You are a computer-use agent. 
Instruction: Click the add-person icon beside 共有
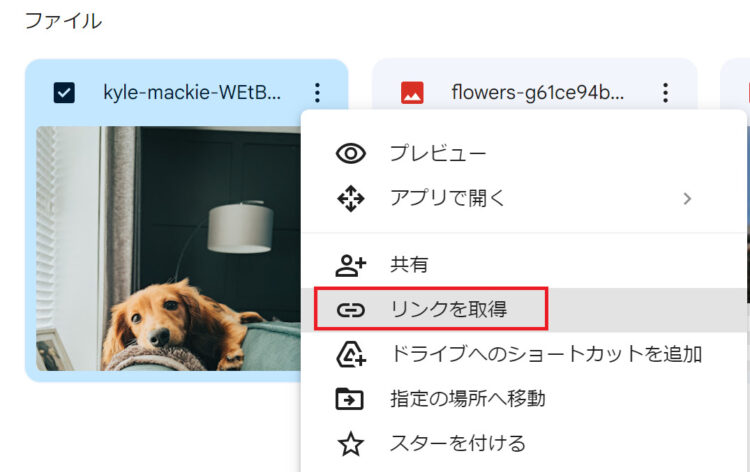click(x=351, y=265)
